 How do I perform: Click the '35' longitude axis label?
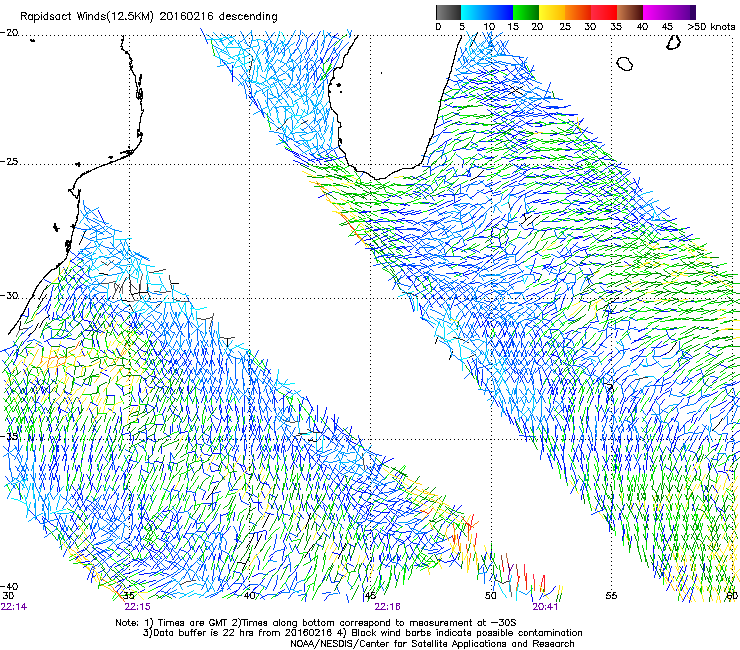(x=129, y=596)
